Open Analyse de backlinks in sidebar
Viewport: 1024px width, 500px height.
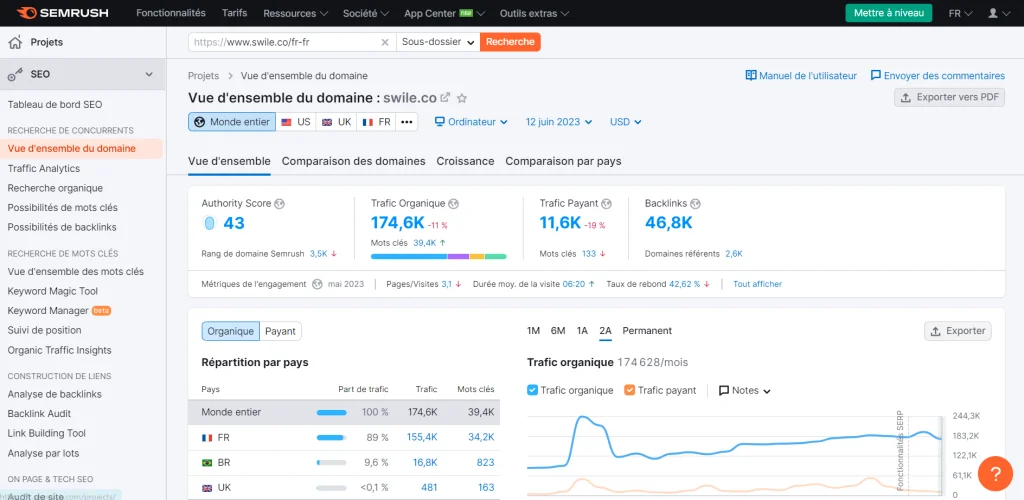point(55,394)
